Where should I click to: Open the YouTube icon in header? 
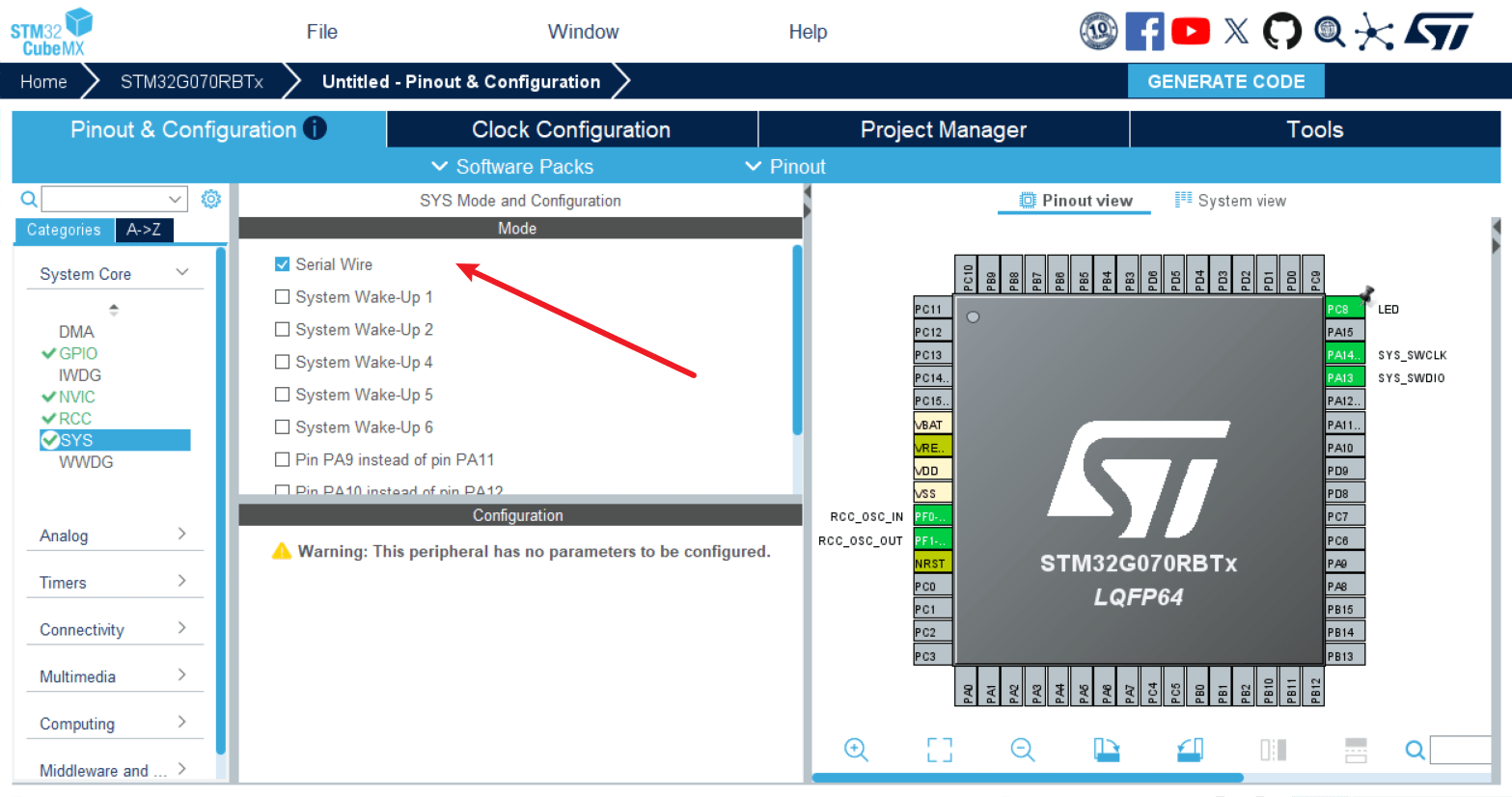(x=1191, y=32)
